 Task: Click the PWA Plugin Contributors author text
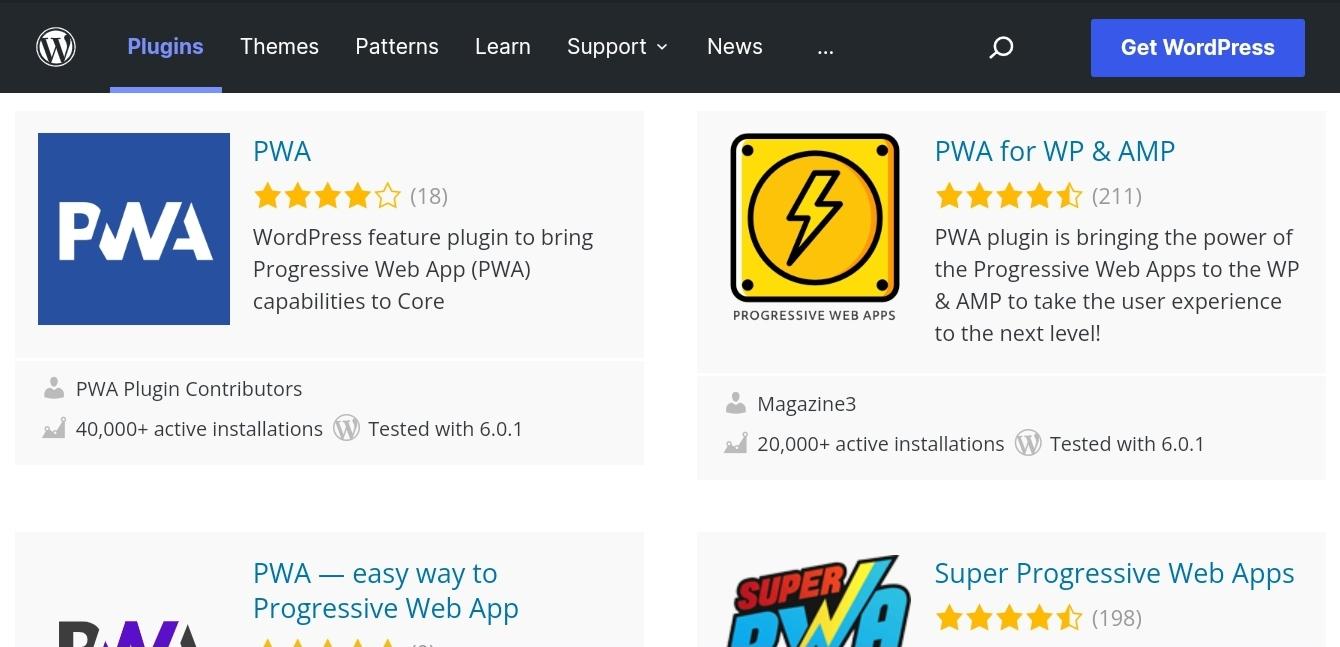pos(189,389)
